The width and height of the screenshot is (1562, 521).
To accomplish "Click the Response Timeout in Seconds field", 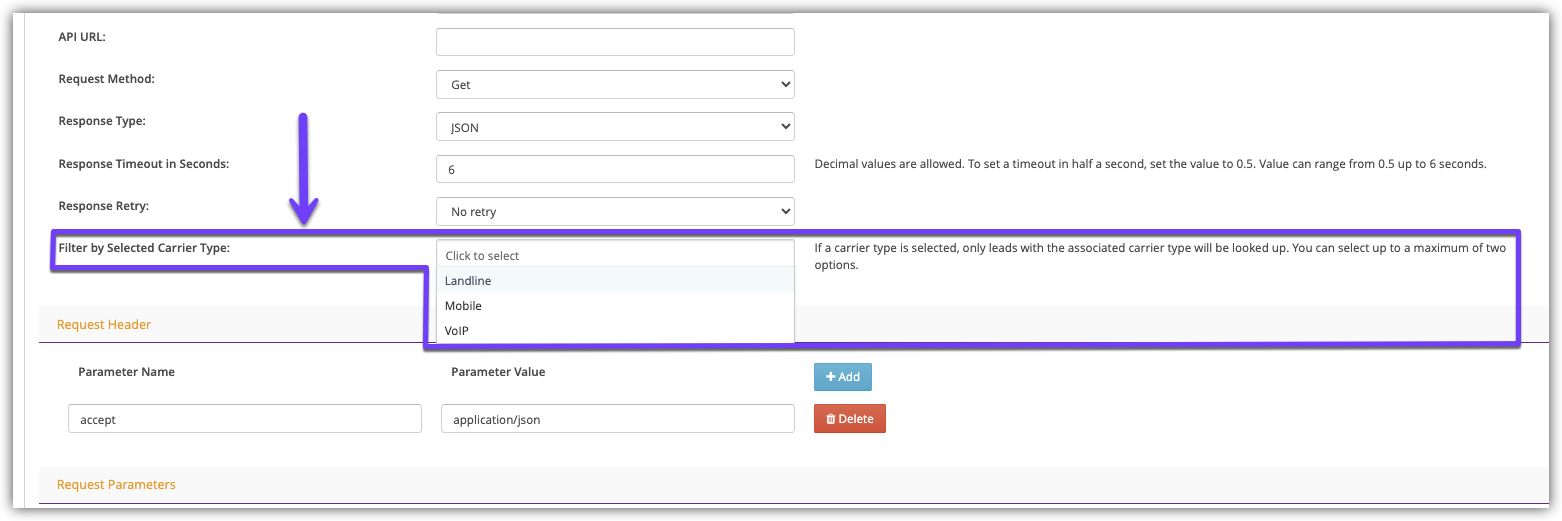I will click(615, 170).
